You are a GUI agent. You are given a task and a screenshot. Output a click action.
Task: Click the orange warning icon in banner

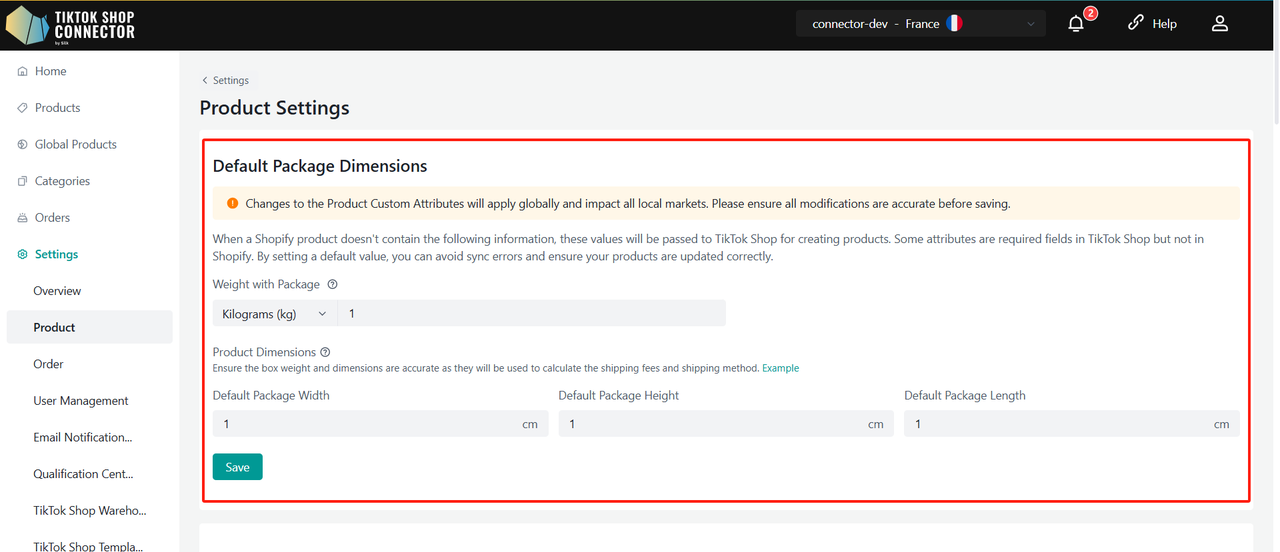click(x=232, y=203)
